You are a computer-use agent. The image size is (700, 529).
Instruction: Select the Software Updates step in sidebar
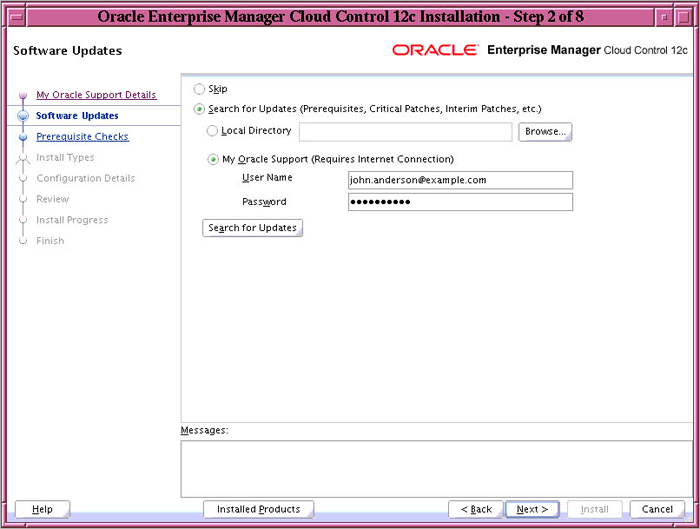(x=77, y=116)
